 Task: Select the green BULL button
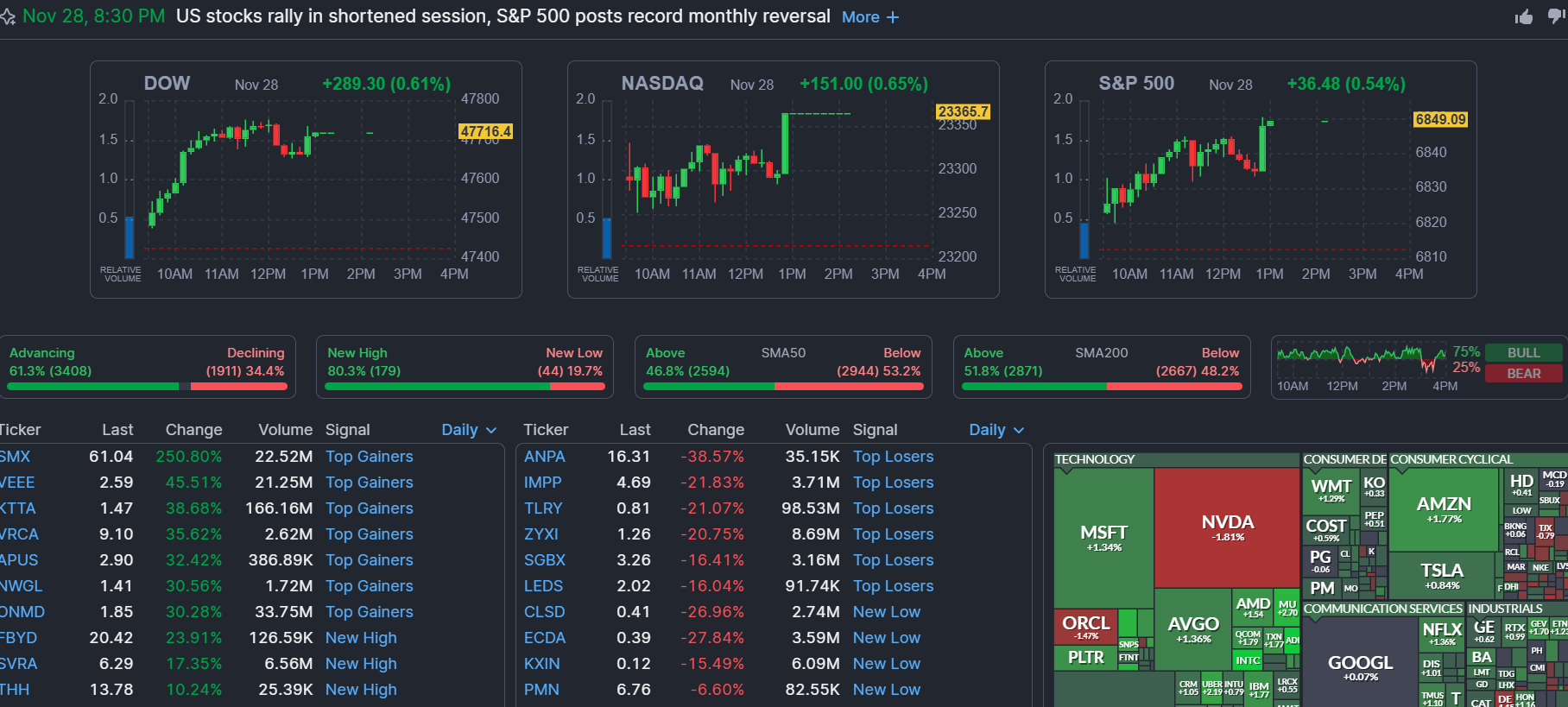(1523, 353)
